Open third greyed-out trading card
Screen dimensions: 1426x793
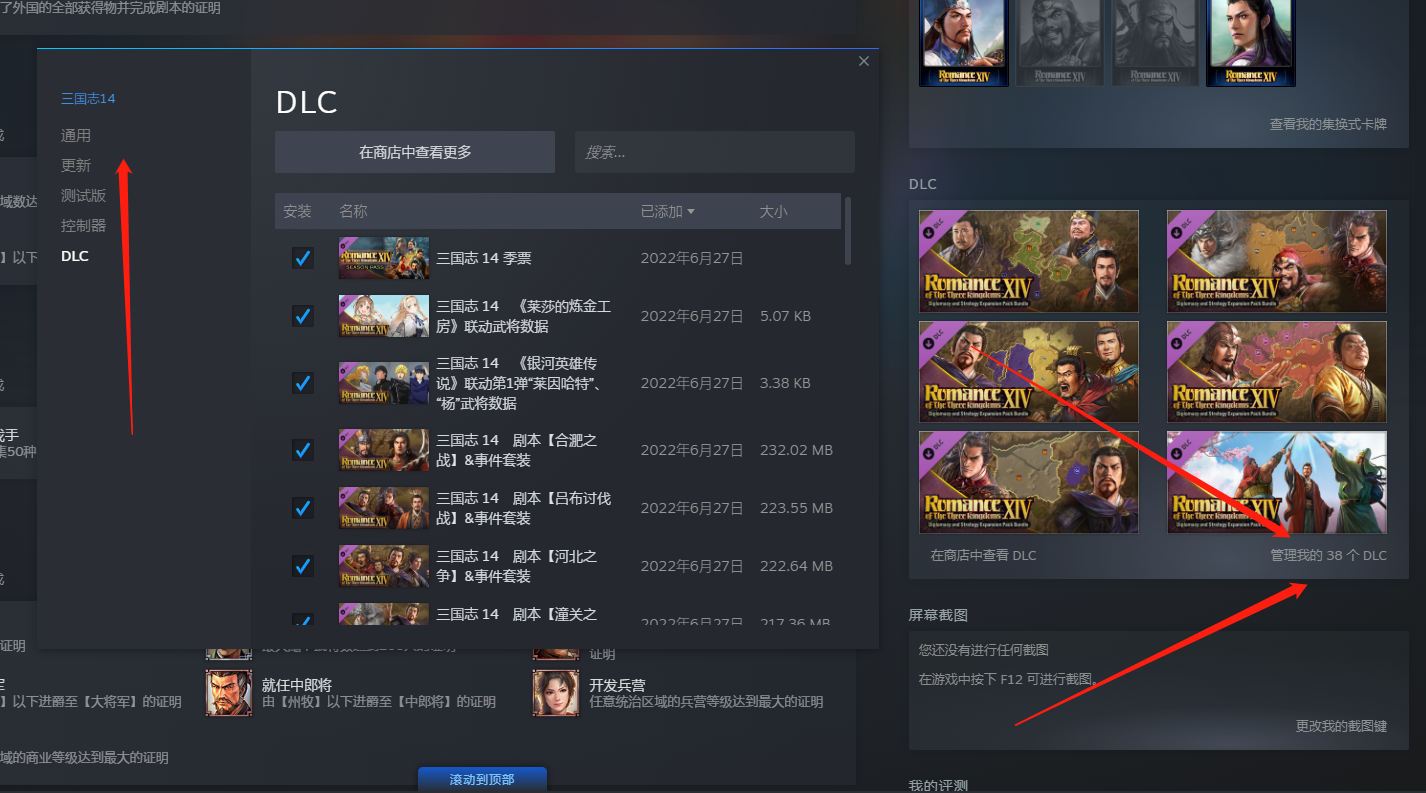click(1156, 43)
